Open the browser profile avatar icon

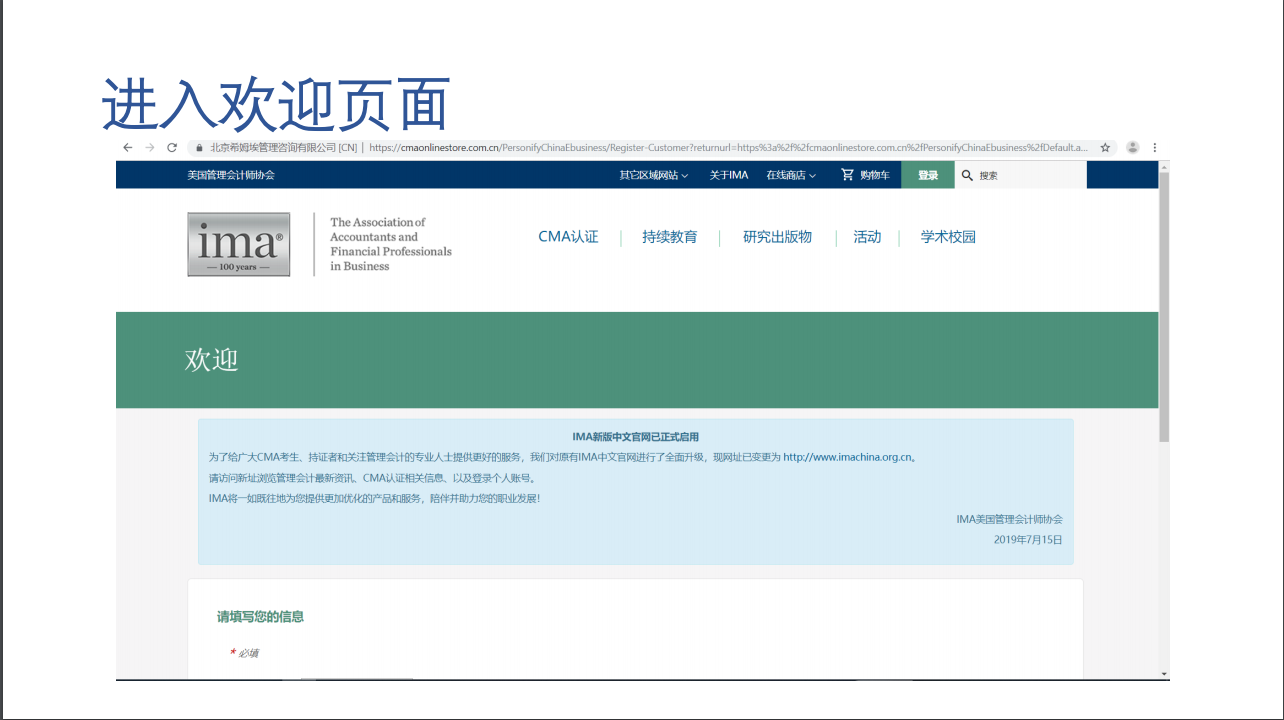pyautogui.click(x=1131, y=146)
